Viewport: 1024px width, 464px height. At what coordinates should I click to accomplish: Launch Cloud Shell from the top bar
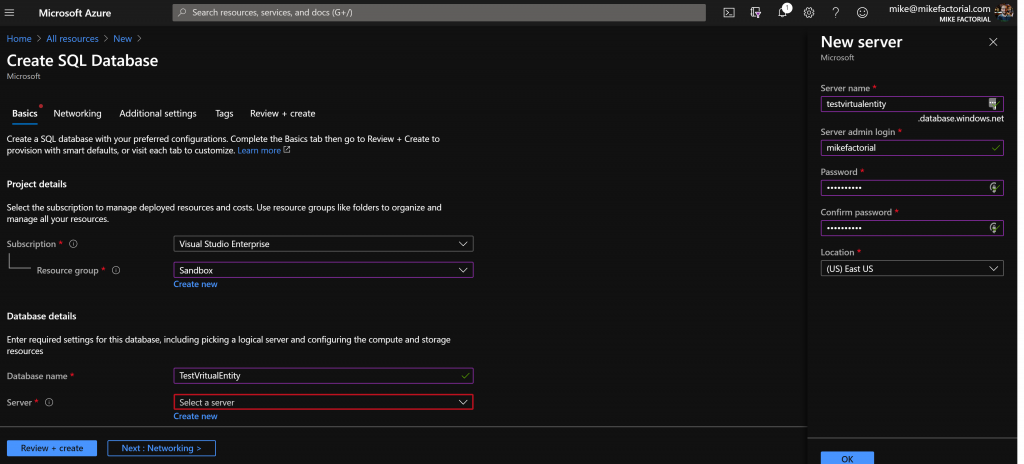tap(729, 12)
